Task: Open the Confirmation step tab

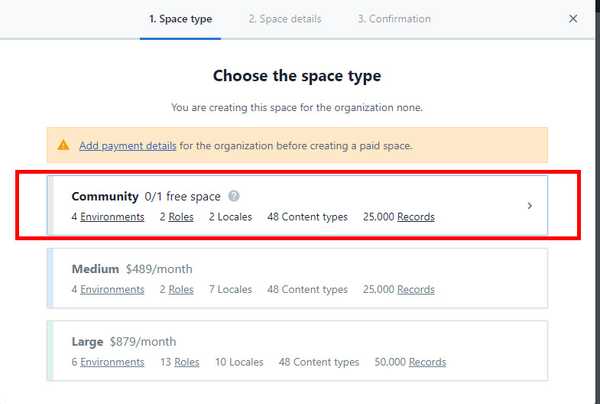Action: [x=394, y=19]
